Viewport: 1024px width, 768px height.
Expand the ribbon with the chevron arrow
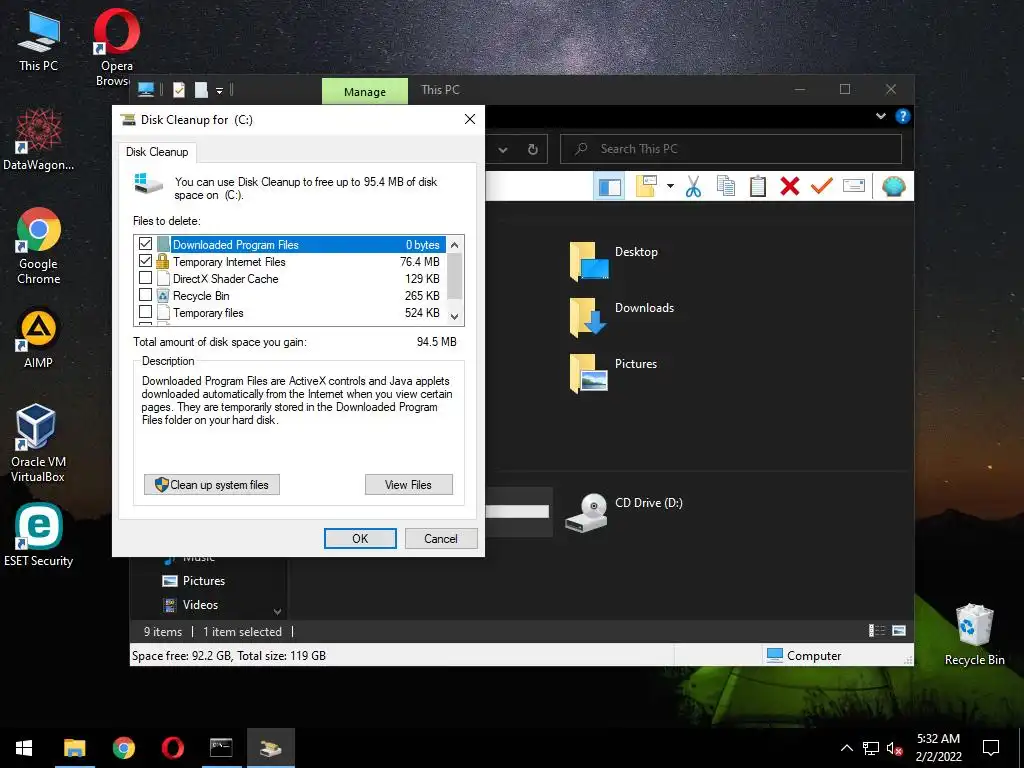(x=881, y=116)
